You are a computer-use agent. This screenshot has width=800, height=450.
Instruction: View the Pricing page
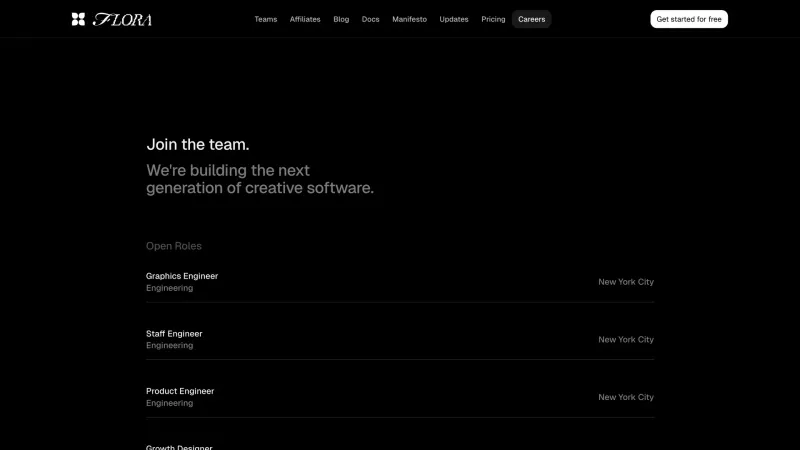493,19
